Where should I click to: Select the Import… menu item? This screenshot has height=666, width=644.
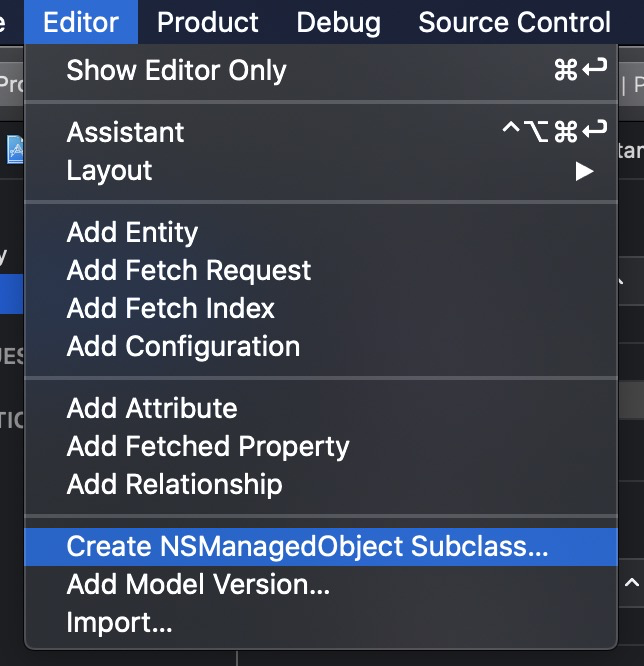click(321, 623)
